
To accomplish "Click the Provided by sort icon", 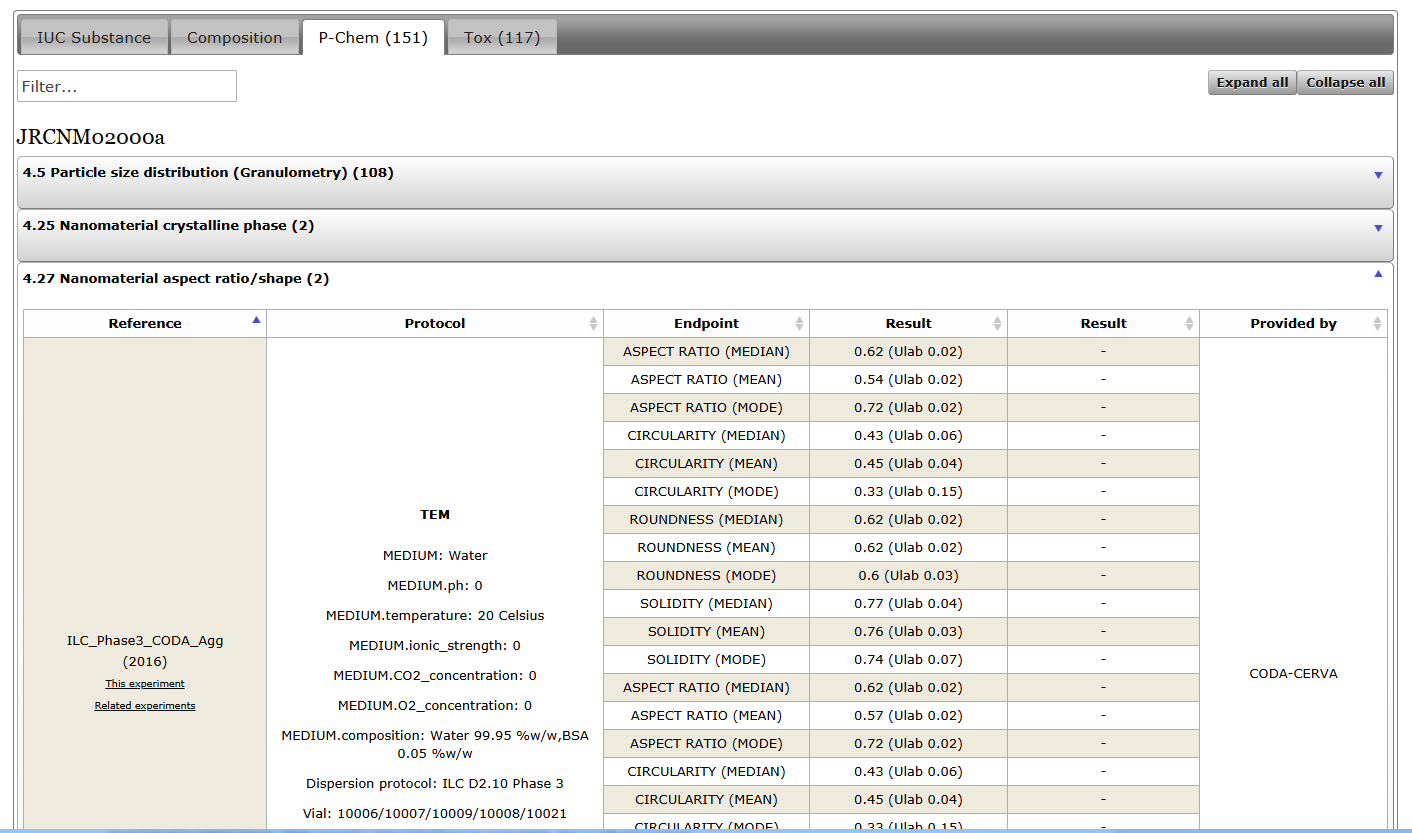I will tap(1377, 324).
